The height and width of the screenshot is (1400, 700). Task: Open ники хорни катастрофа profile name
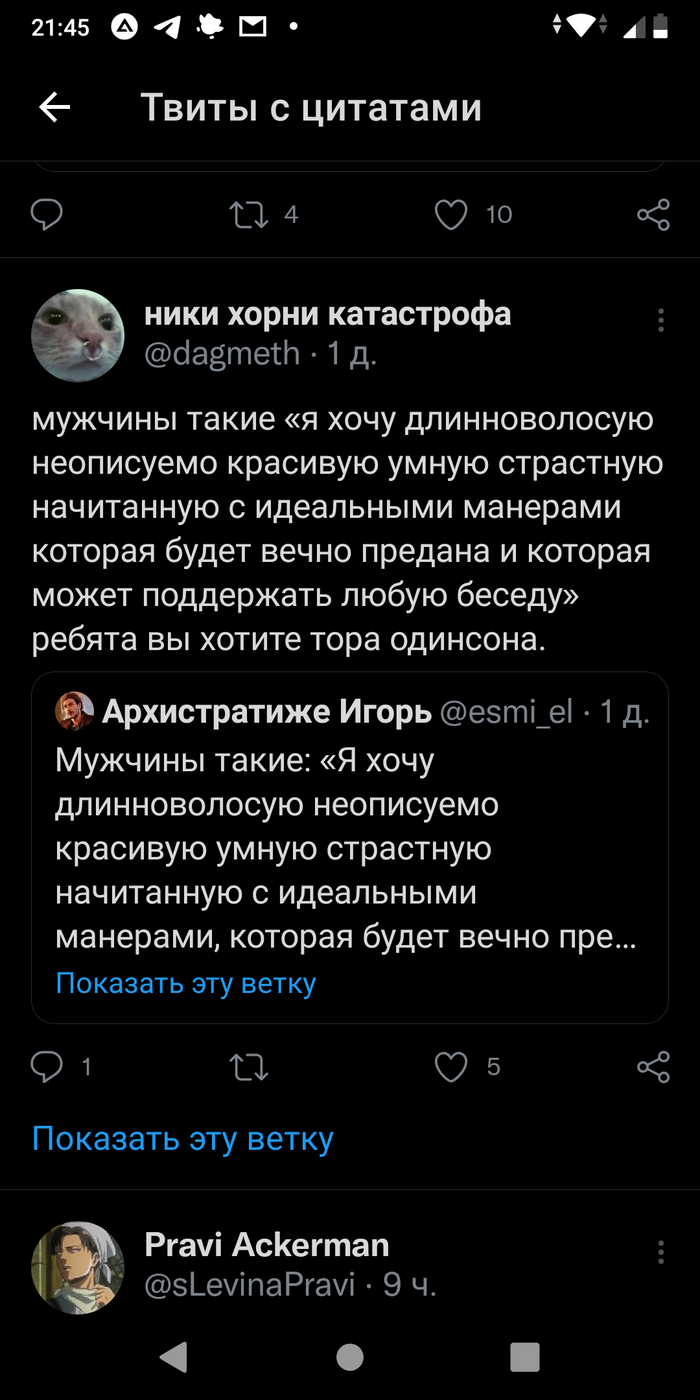(328, 314)
